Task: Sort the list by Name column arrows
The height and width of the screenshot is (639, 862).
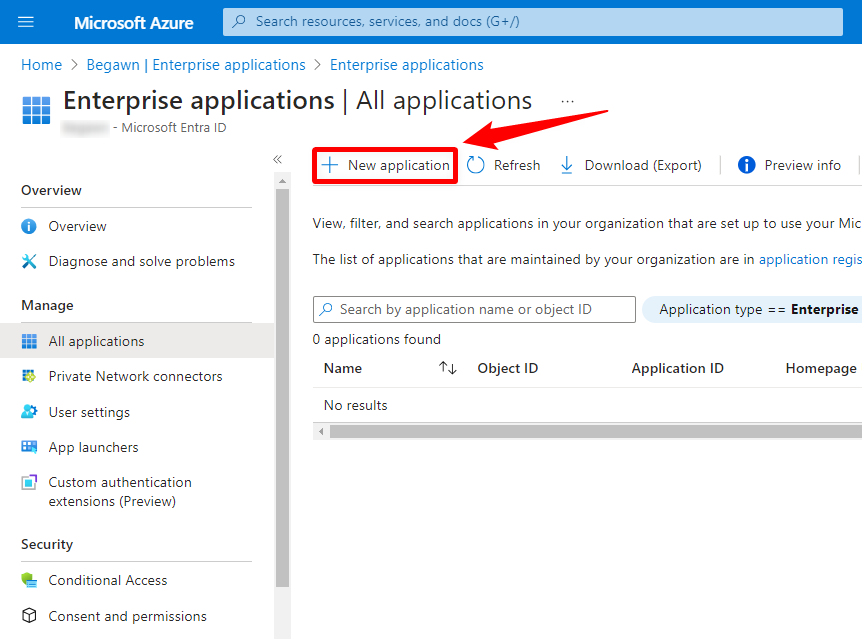Action: 447,368
